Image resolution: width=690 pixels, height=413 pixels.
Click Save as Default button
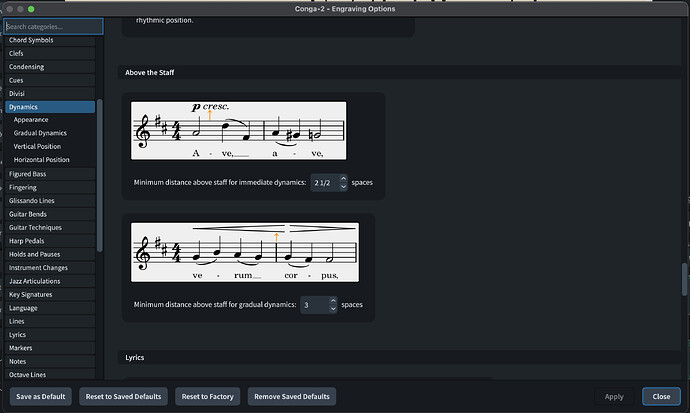coord(40,396)
